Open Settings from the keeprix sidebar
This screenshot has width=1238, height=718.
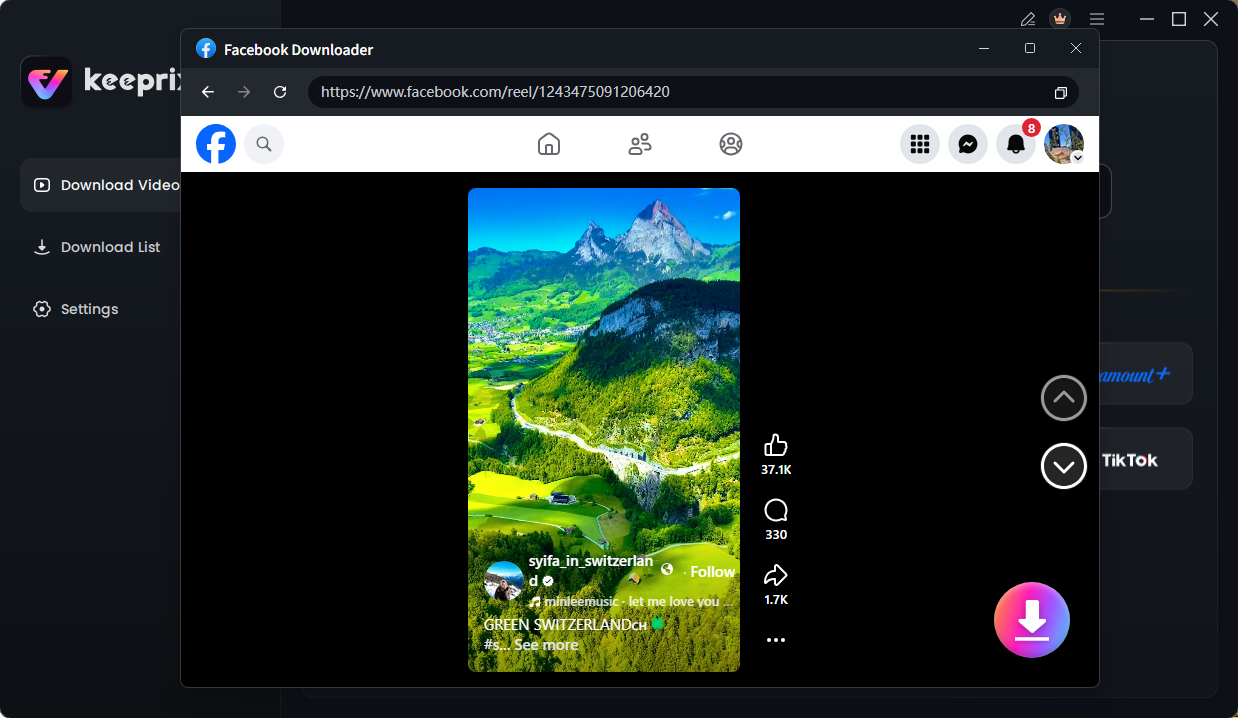[89, 308]
